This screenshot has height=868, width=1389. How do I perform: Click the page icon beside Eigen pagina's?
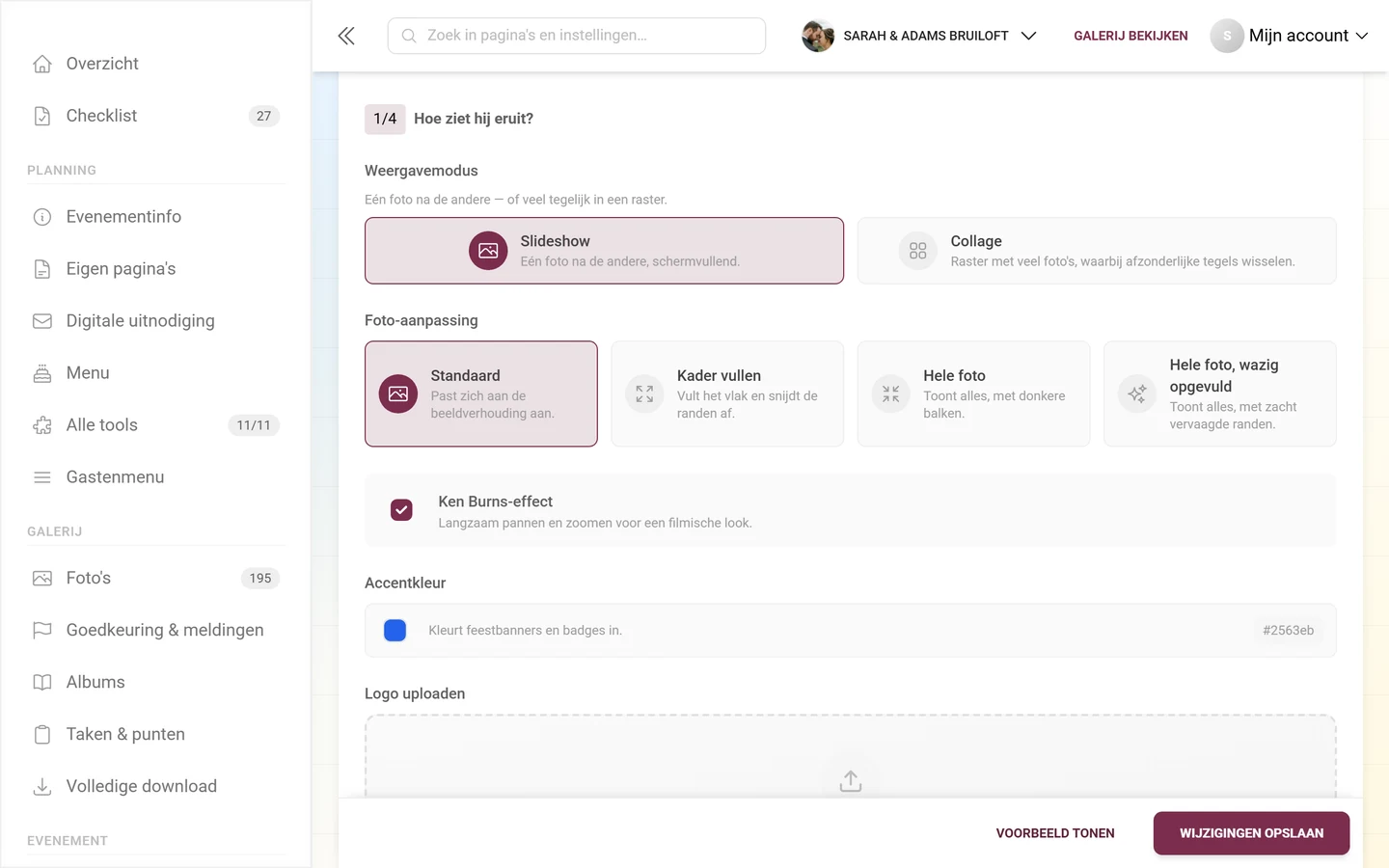(x=42, y=269)
